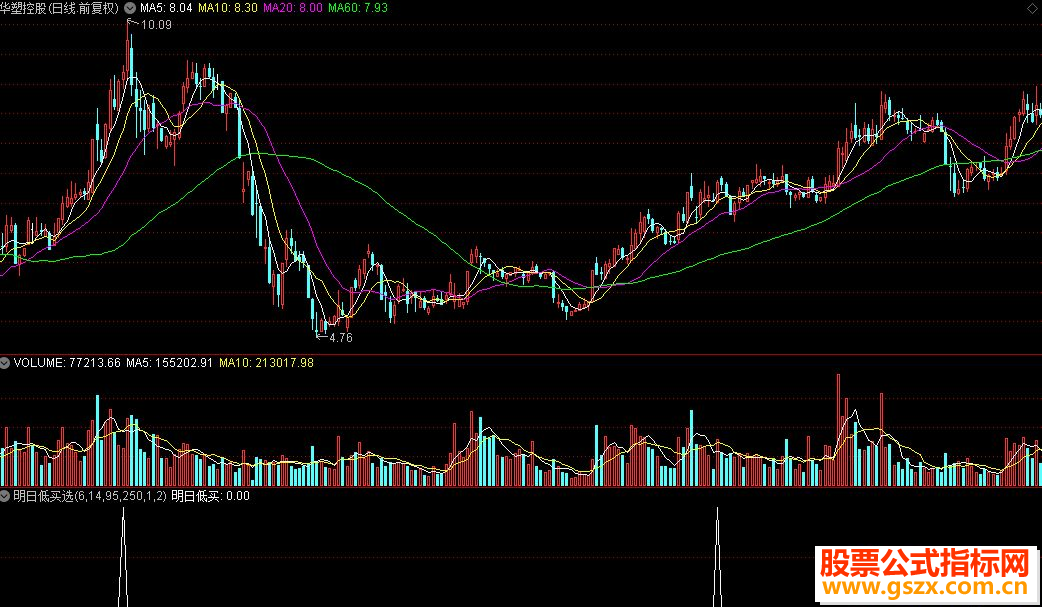Click the VOLUME: 77213.66 label
Viewport: 1042px width, 607px height.
67,363
